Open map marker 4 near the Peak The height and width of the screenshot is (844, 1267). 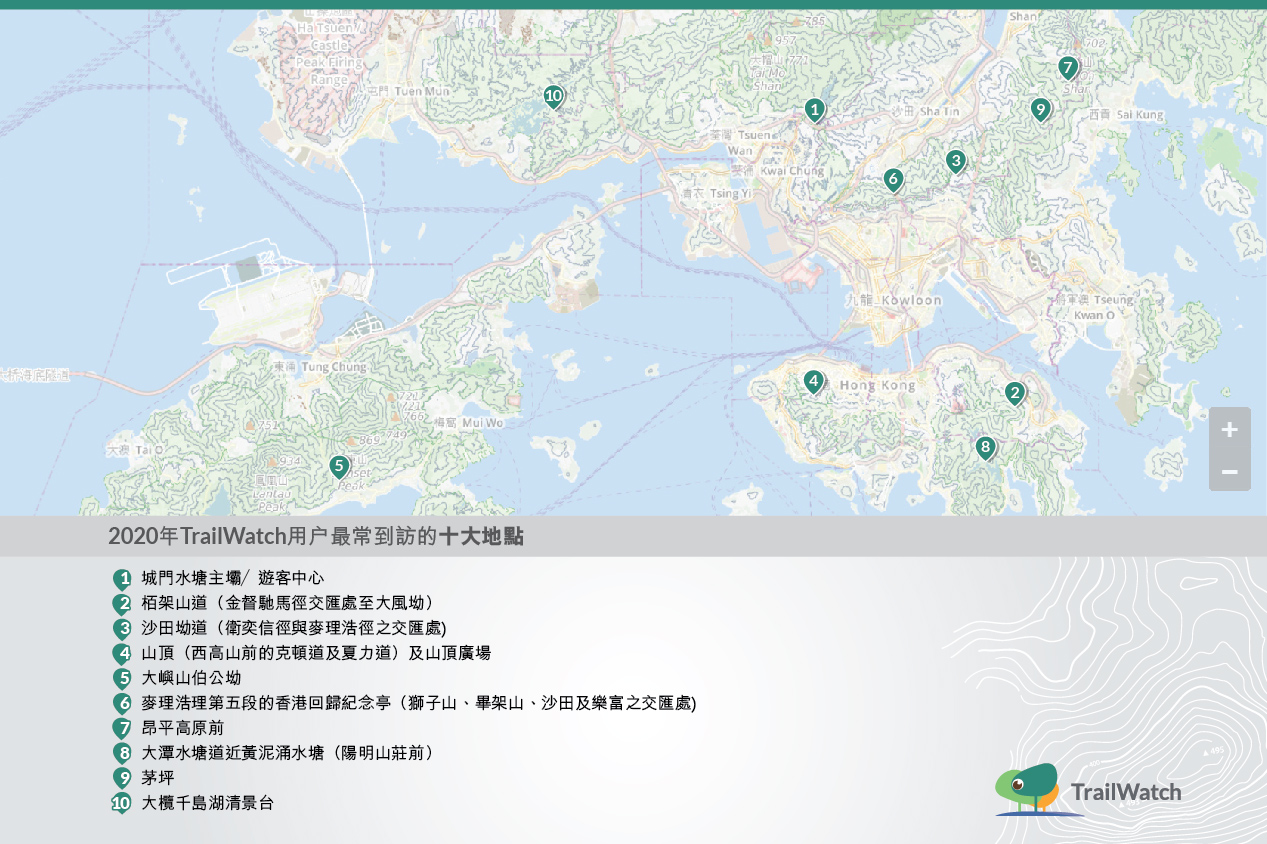click(813, 381)
